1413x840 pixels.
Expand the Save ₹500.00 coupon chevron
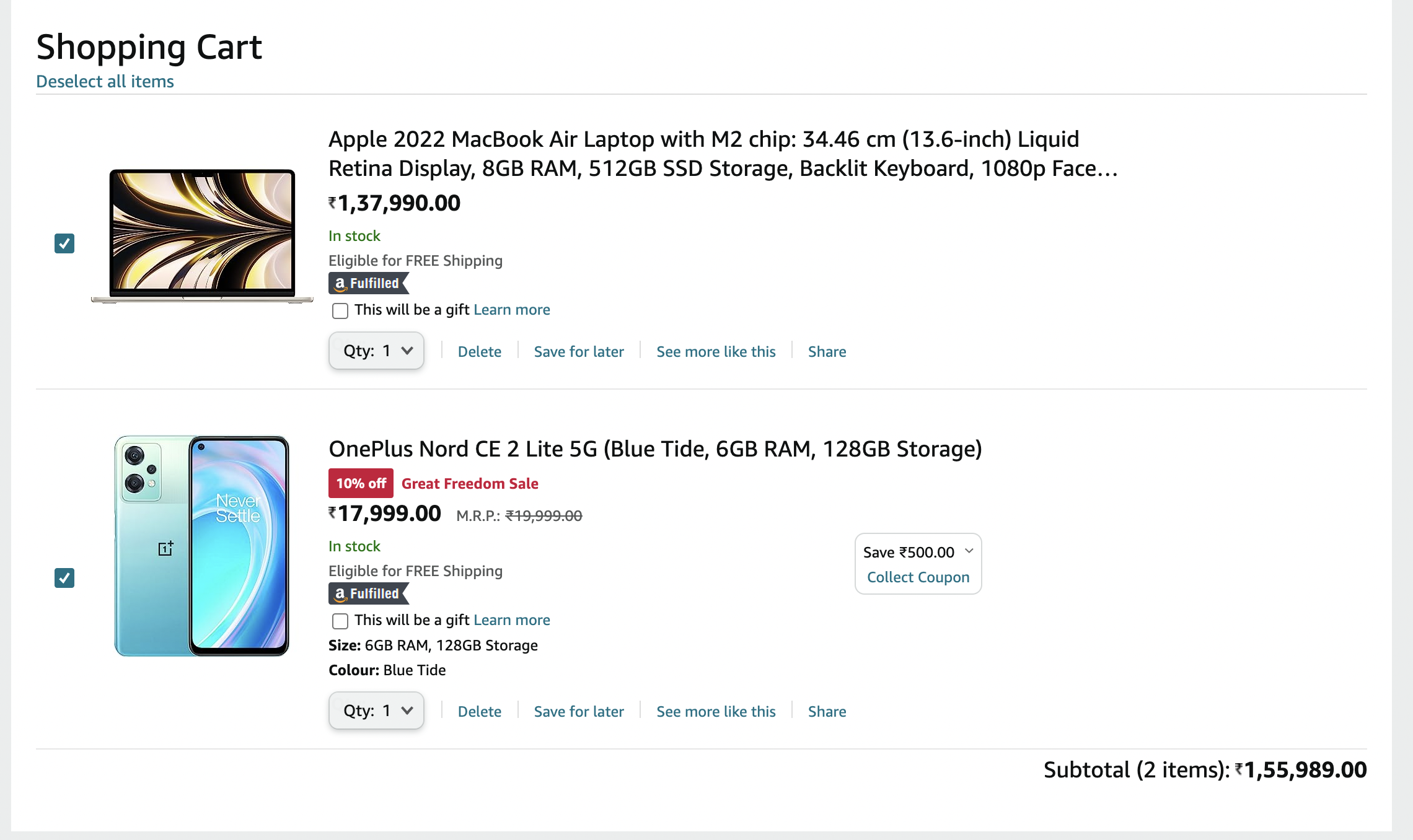[969, 551]
